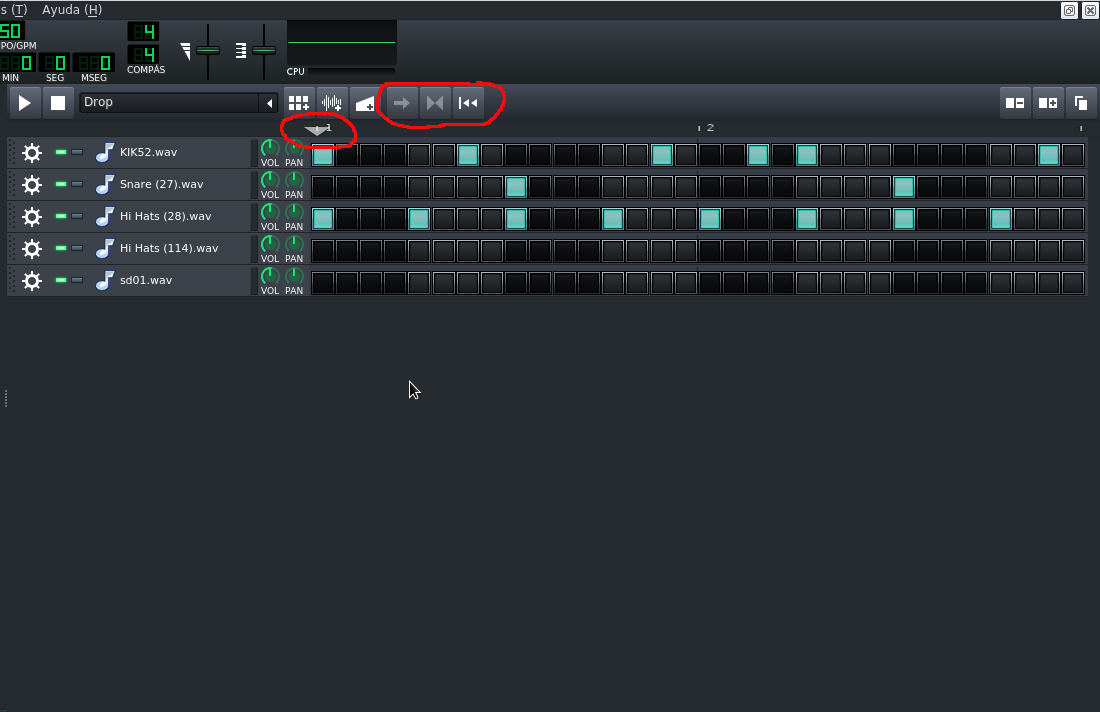Add a new sample track with waveform icon

pos(331,102)
